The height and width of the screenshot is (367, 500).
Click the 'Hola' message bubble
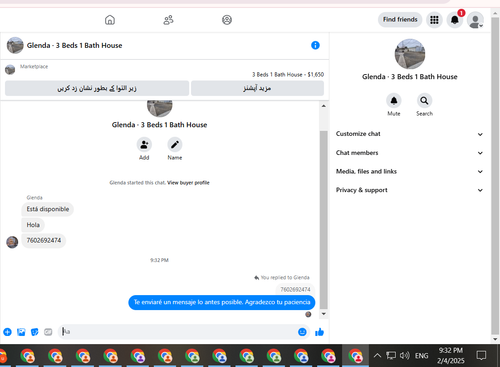tap(33, 225)
